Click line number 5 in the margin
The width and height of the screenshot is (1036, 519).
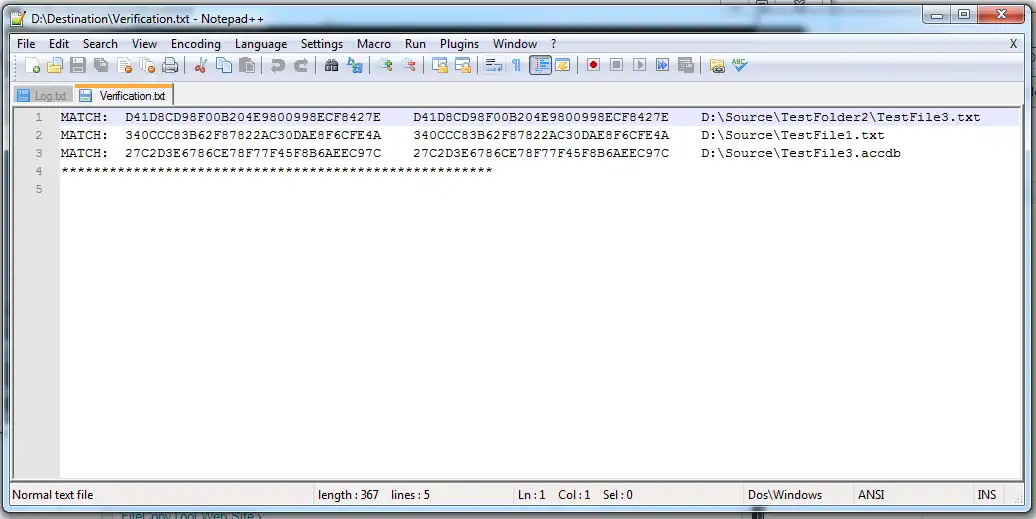[38, 189]
